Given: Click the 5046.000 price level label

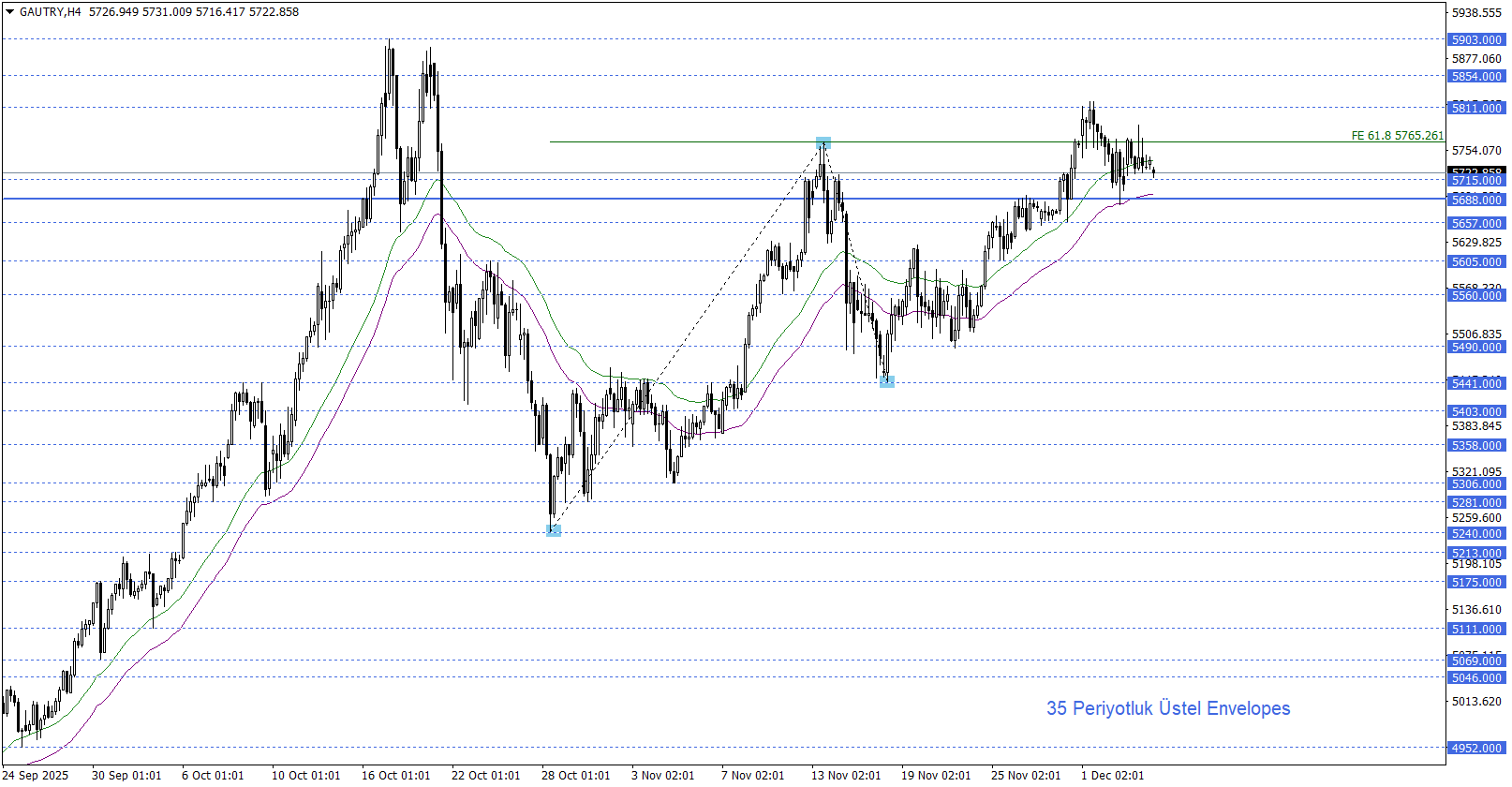Looking at the screenshot, I should (1476, 678).
